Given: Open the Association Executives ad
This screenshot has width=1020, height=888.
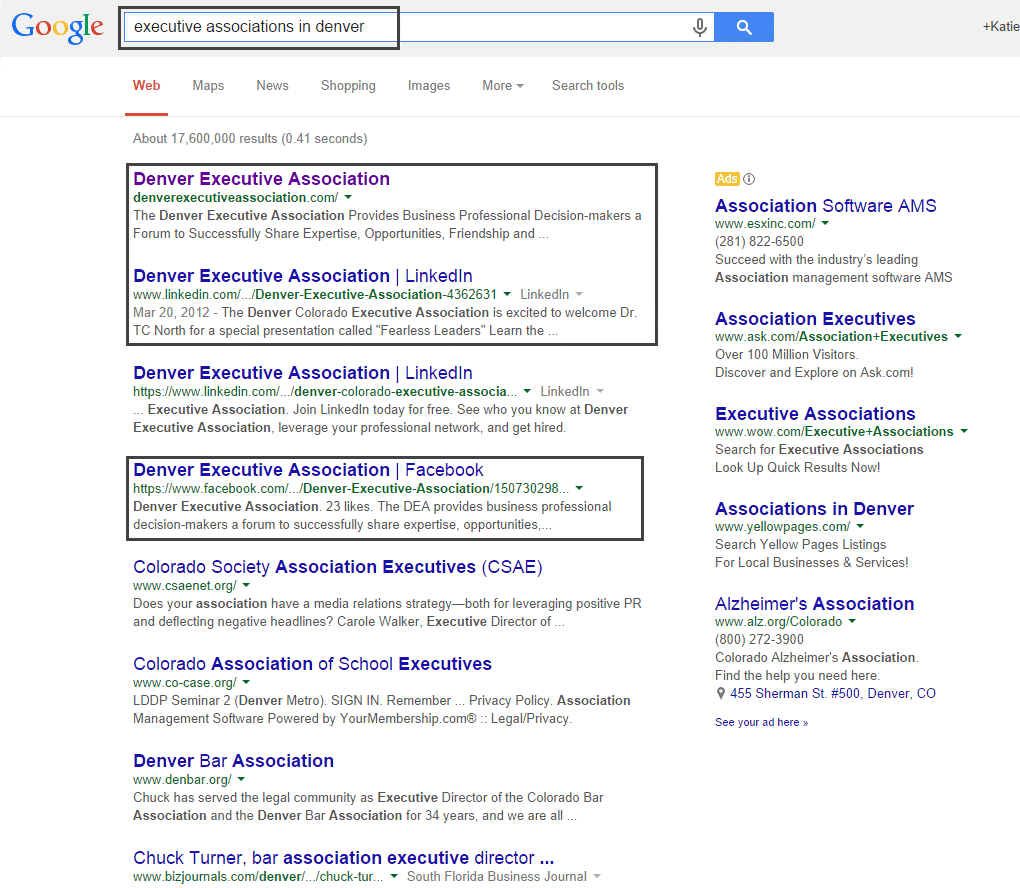Looking at the screenshot, I should coord(815,319).
